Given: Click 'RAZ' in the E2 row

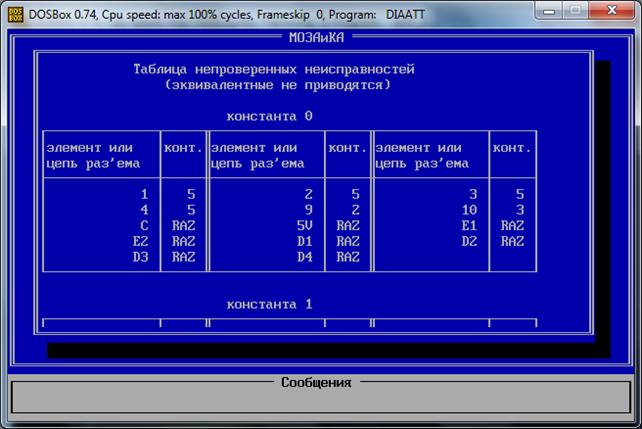Looking at the screenshot, I should [x=183, y=241].
